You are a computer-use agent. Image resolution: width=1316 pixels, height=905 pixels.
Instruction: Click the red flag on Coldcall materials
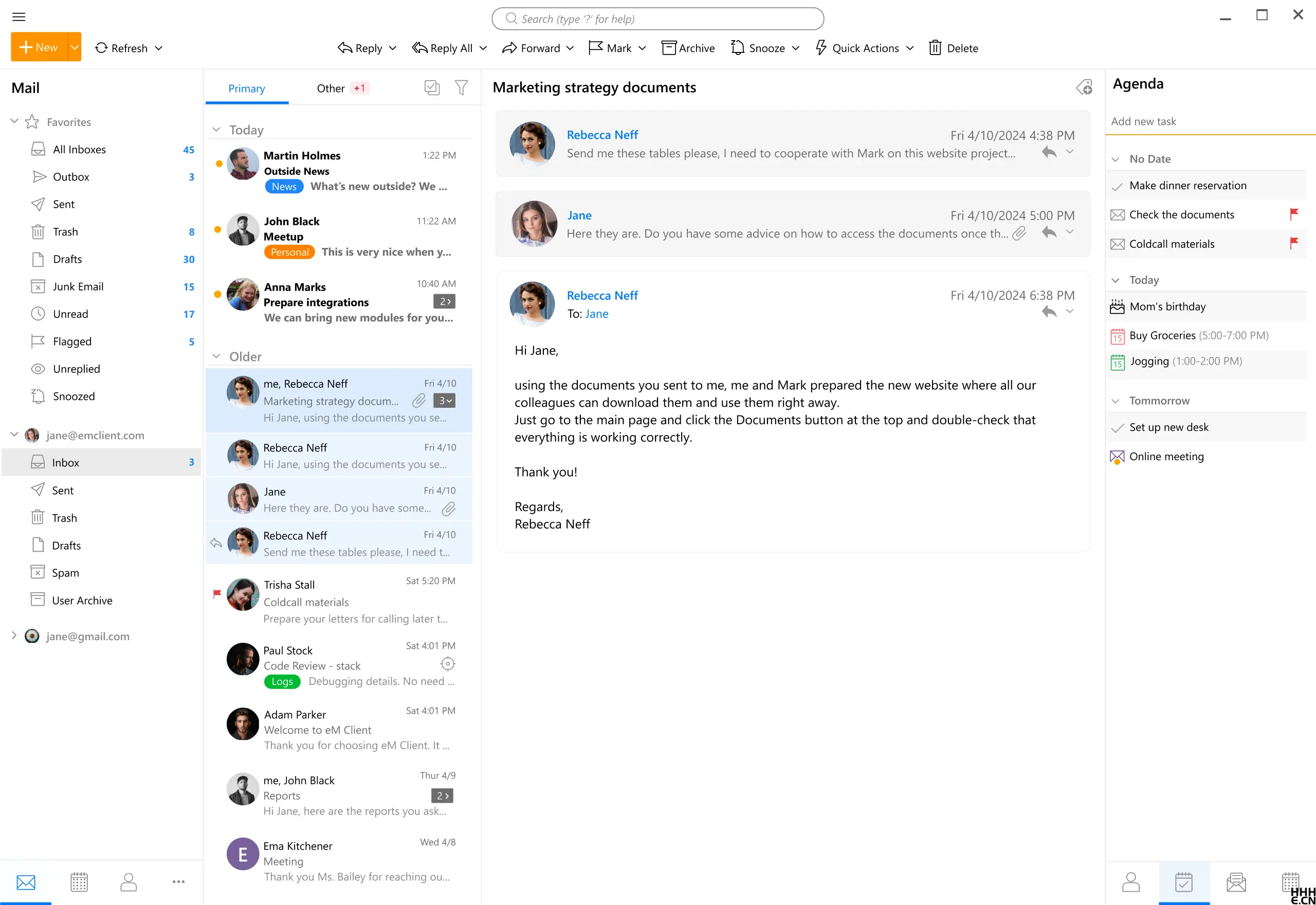(1294, 243)
